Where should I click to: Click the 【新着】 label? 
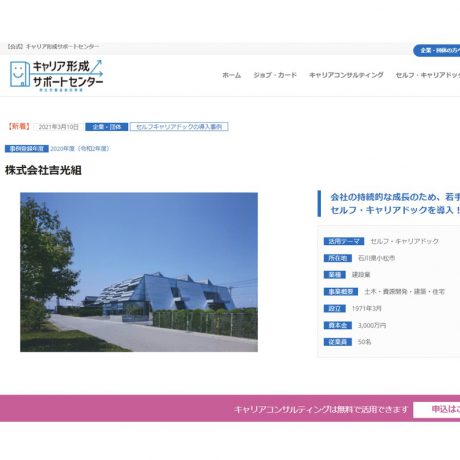19,127
